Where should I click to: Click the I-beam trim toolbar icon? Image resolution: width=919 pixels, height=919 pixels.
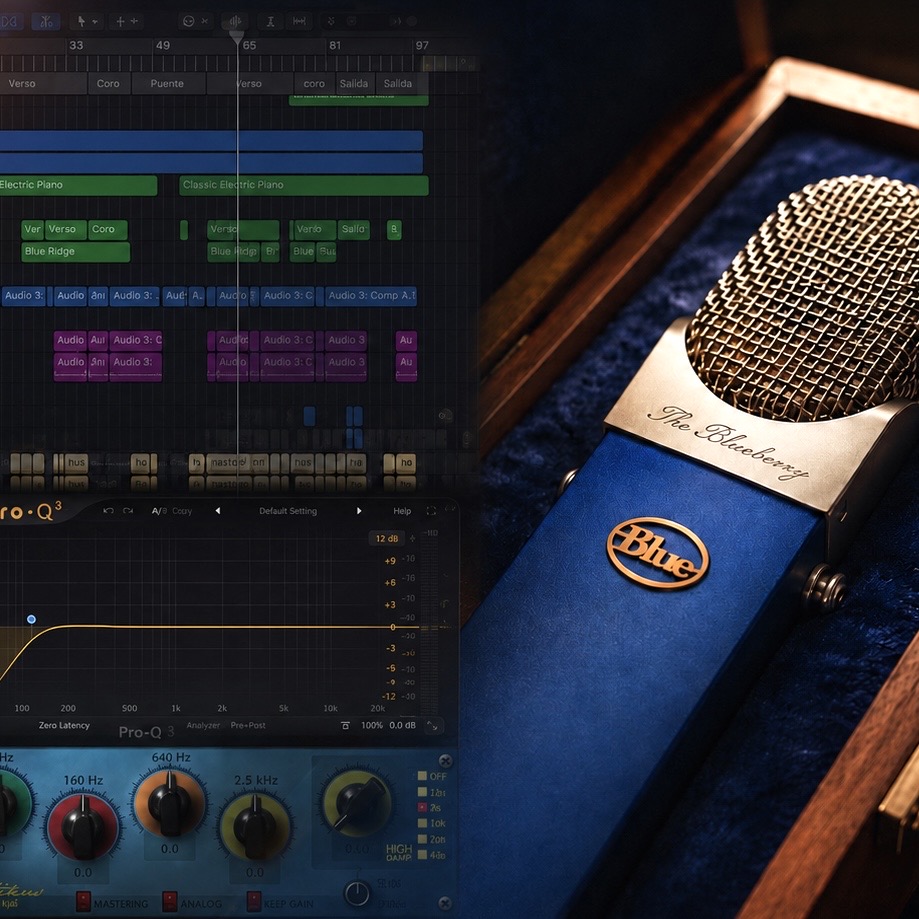pyautogui.click(x=270, y=22)
